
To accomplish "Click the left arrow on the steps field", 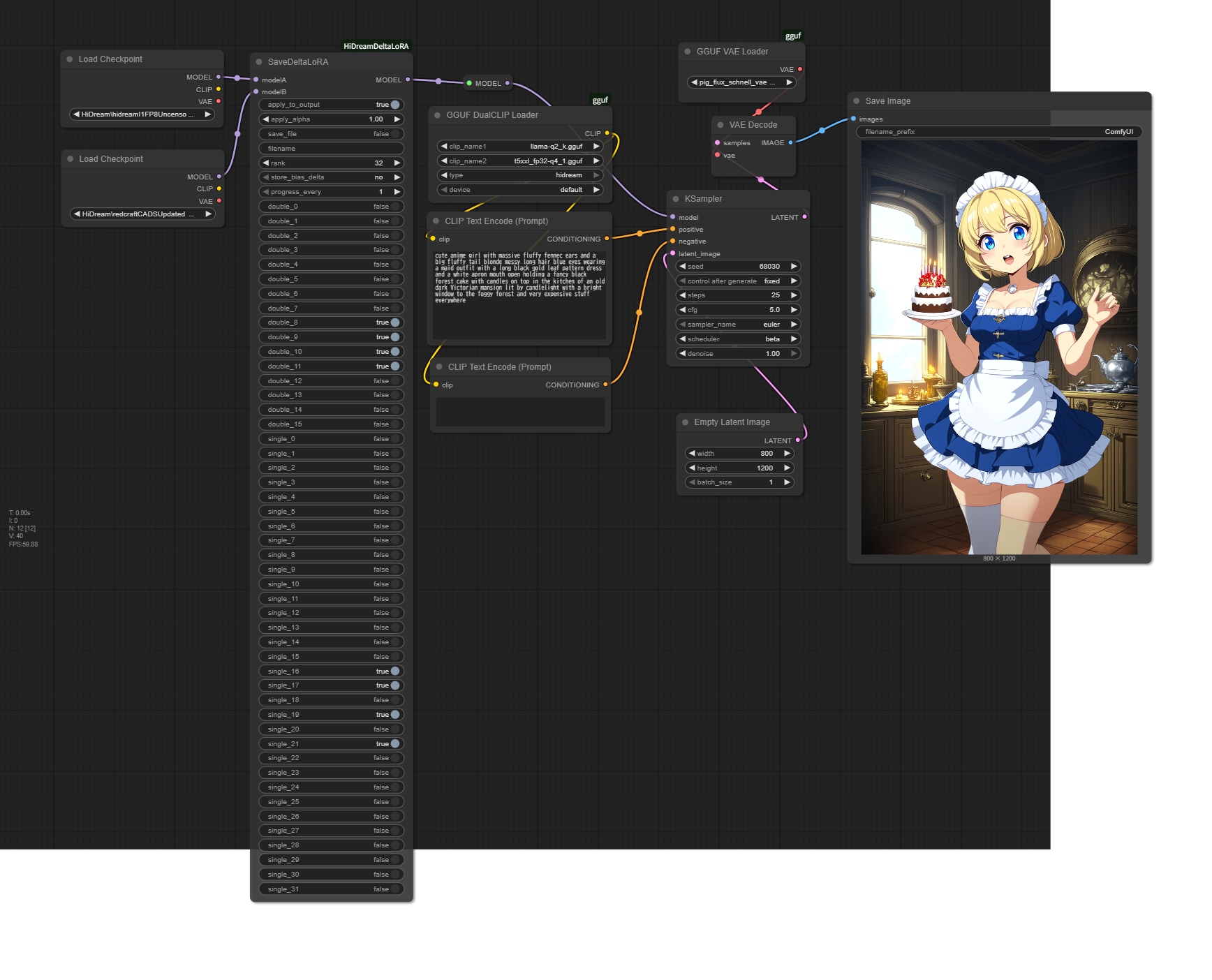I will 682,295.
